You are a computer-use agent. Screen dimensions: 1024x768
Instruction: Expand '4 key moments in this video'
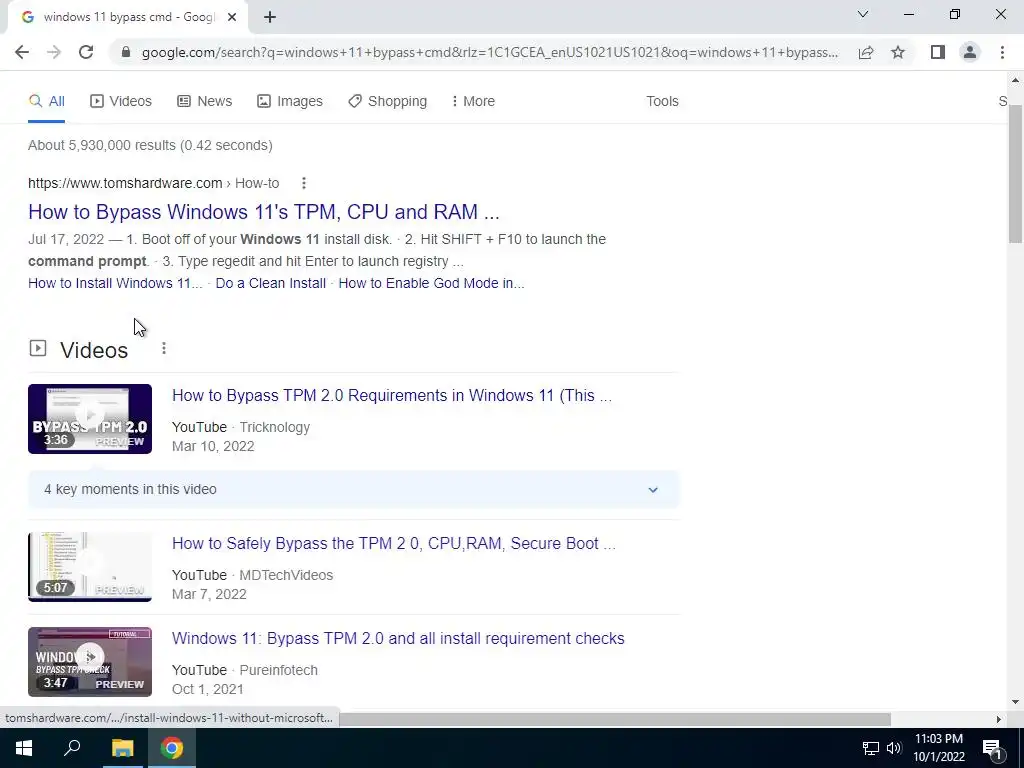tap(353, 489)
